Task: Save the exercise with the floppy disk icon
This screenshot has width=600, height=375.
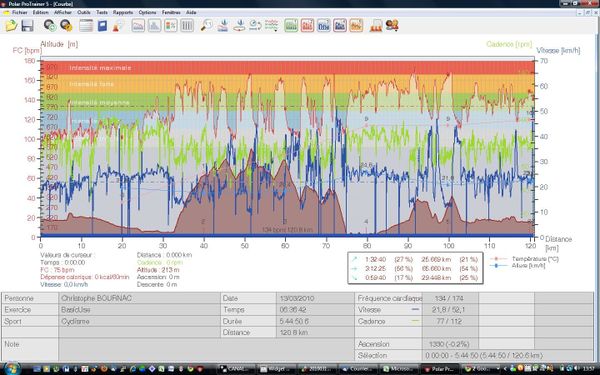Action: point(27,26)
